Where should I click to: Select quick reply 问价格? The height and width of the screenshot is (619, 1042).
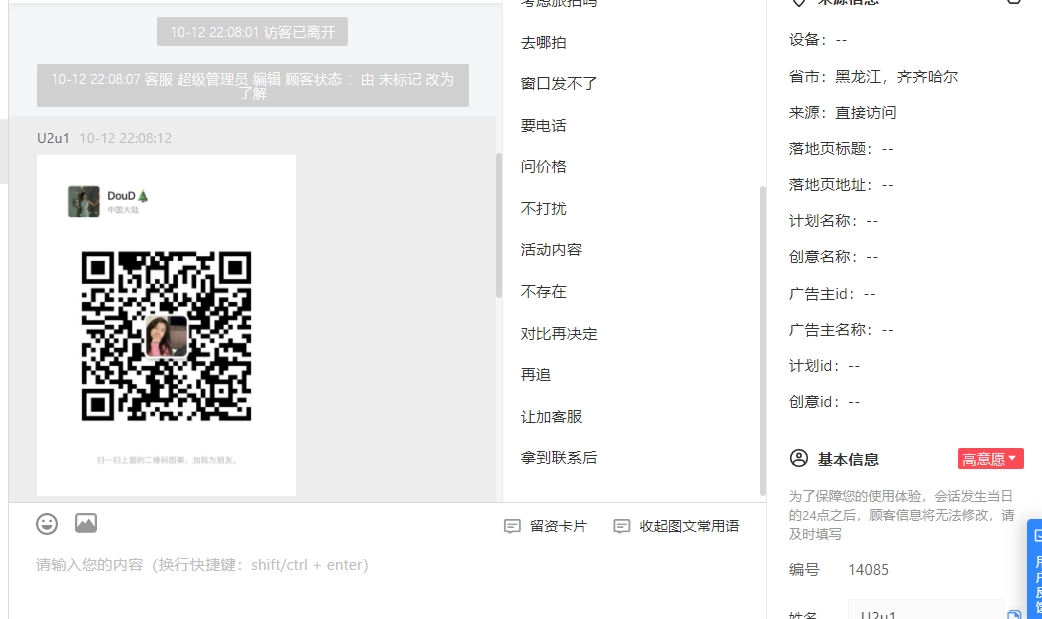tap(544, 167)
